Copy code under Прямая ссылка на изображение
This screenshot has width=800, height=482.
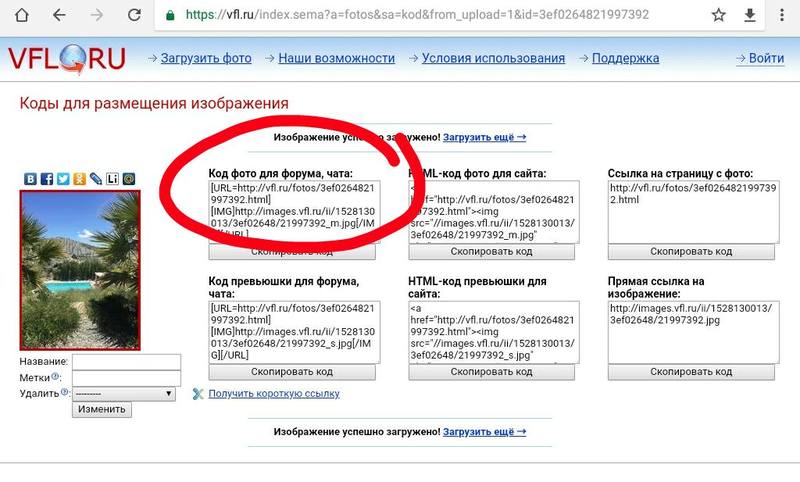tap(691, 372)
